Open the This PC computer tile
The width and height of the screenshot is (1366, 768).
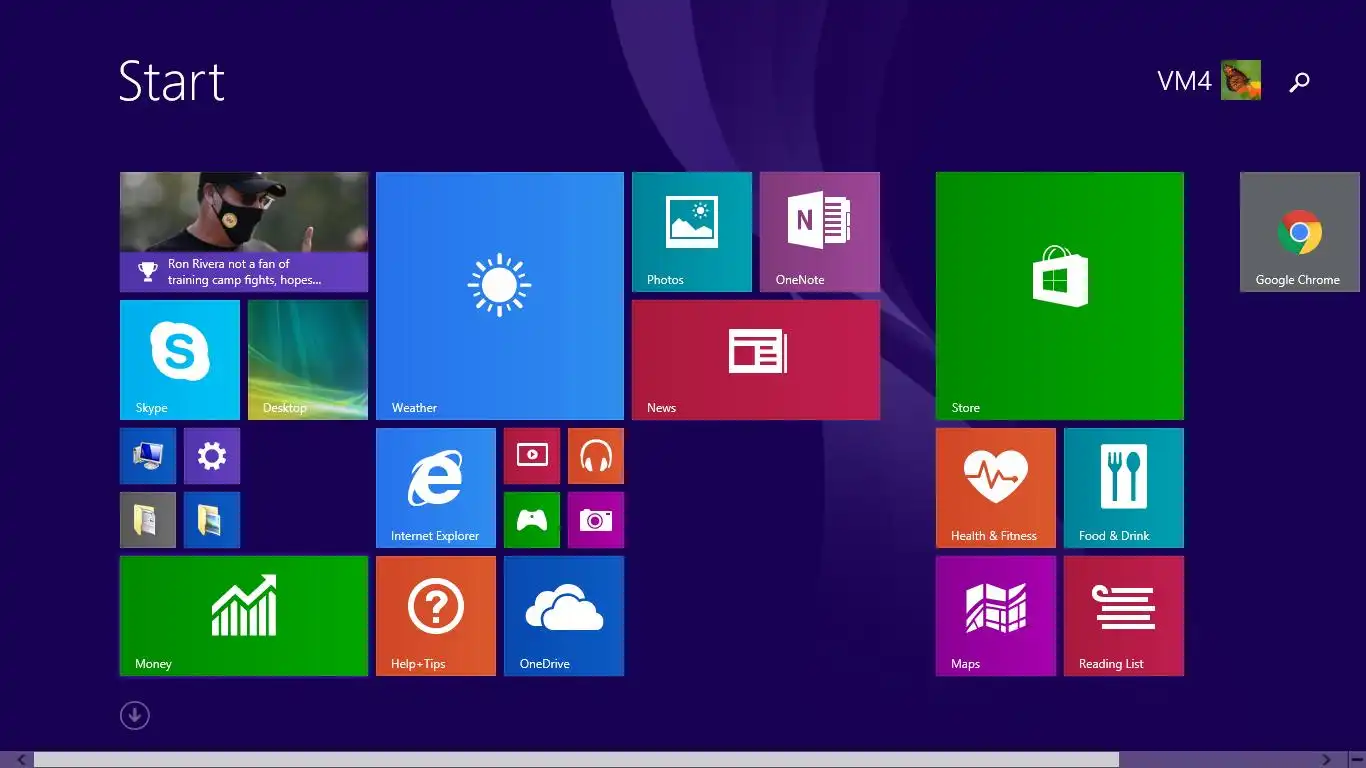pos(148,456)
